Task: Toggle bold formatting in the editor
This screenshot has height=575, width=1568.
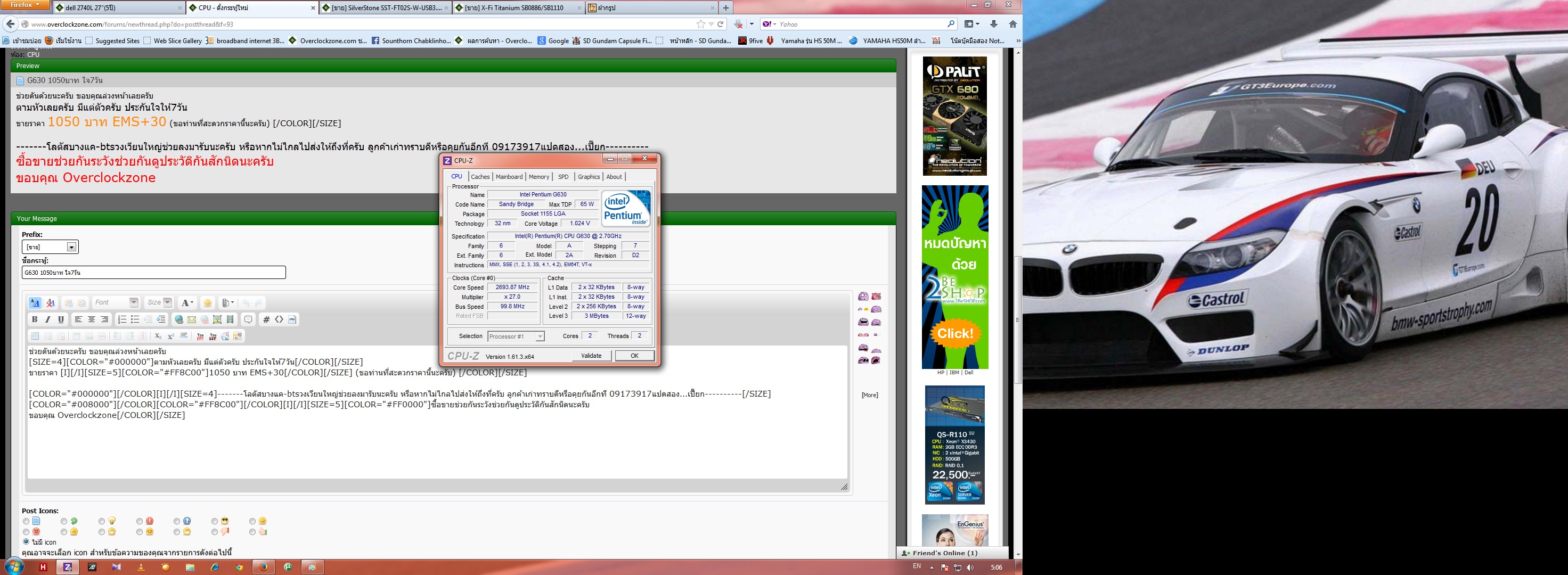Action: click(35, 319)
